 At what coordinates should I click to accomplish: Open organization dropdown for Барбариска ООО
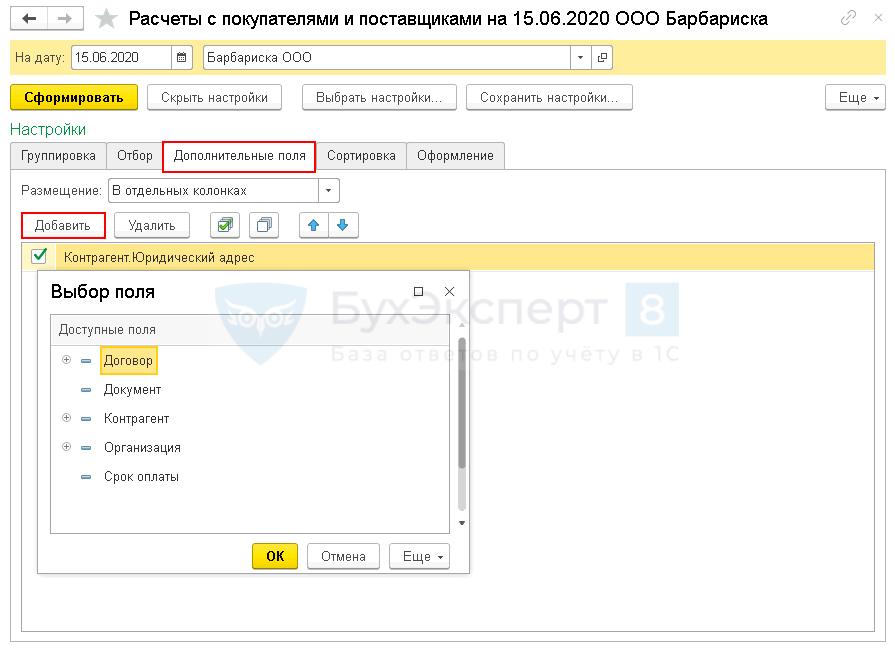581,58
